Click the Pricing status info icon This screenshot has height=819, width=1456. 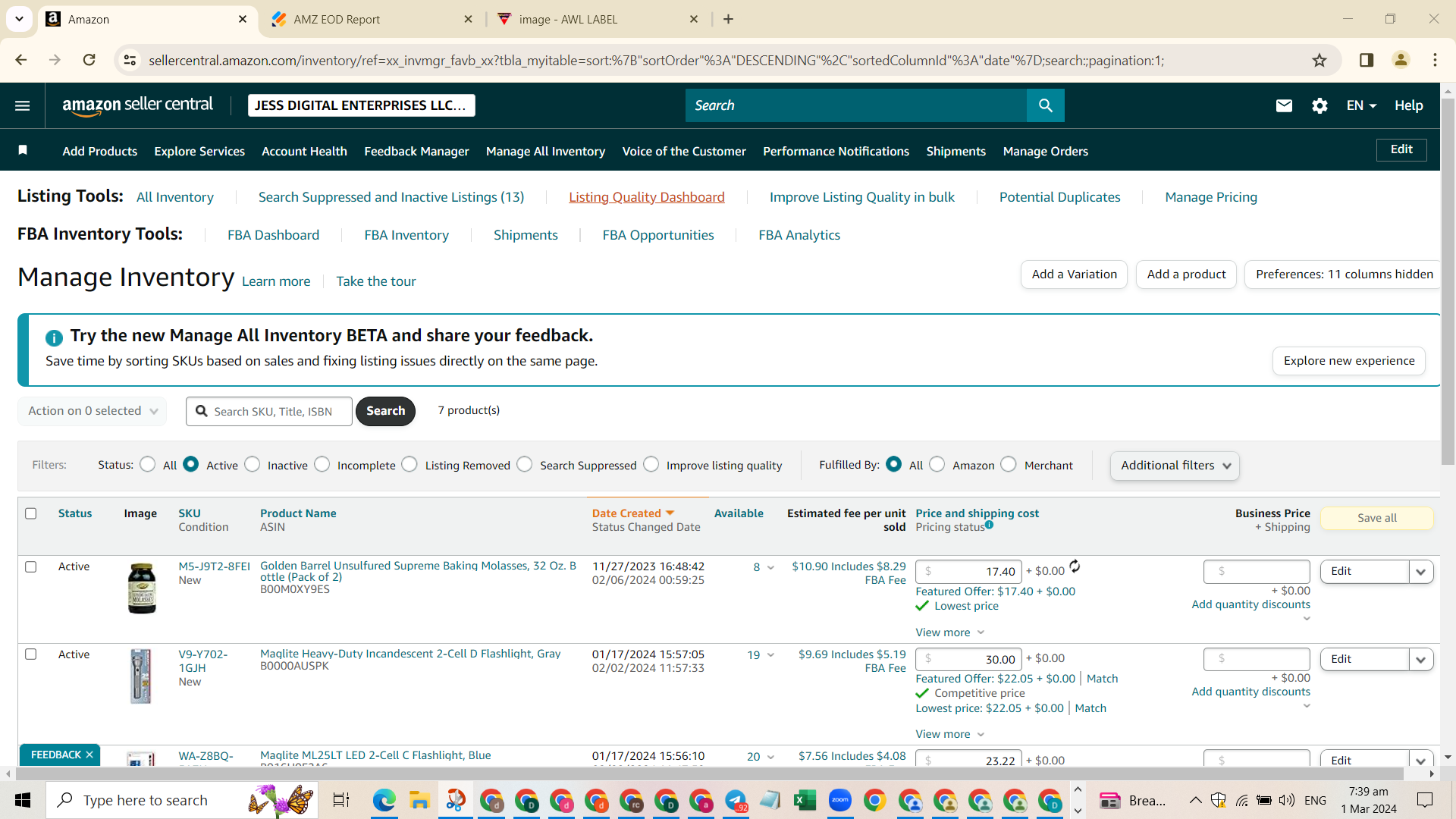(x=989, y=525)
